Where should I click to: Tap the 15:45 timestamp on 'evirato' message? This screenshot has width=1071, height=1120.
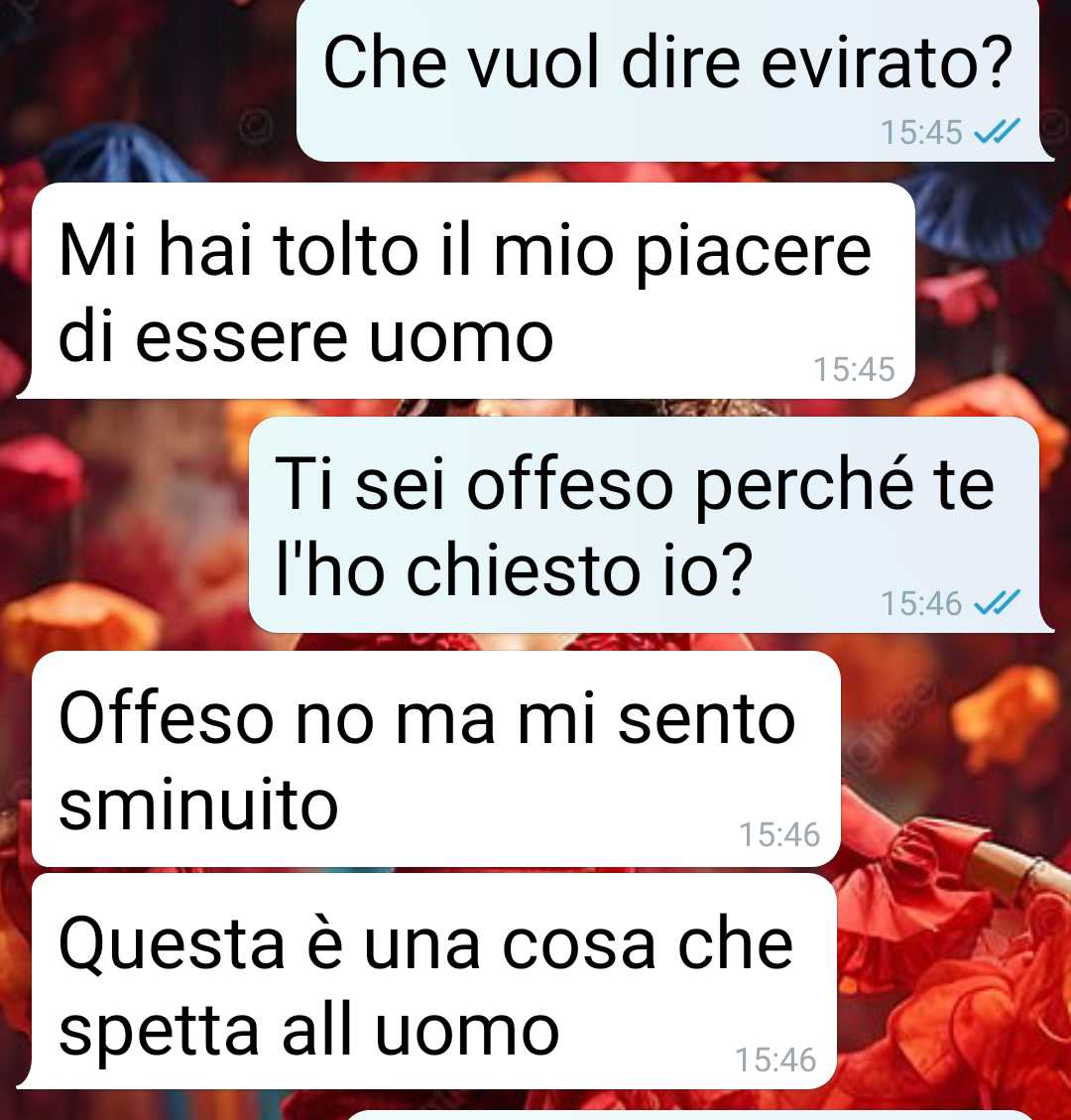coord(921,132)
